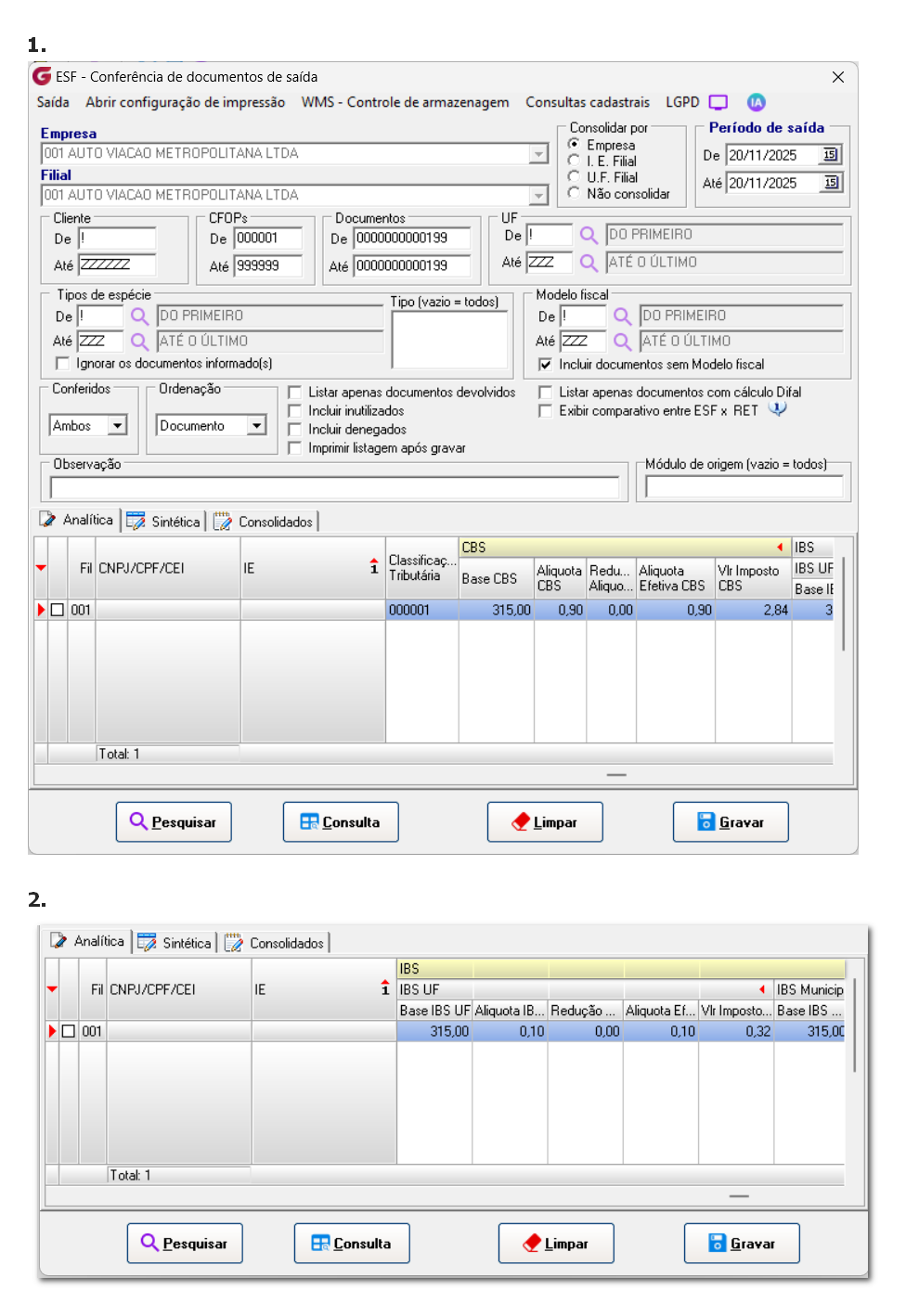Image resolution: width=906 pixels, height=1316 pixels.
Task: Click Modelo fiscal 'De' search magnifier
Action: pyautogui.click(x=622, y=316)
